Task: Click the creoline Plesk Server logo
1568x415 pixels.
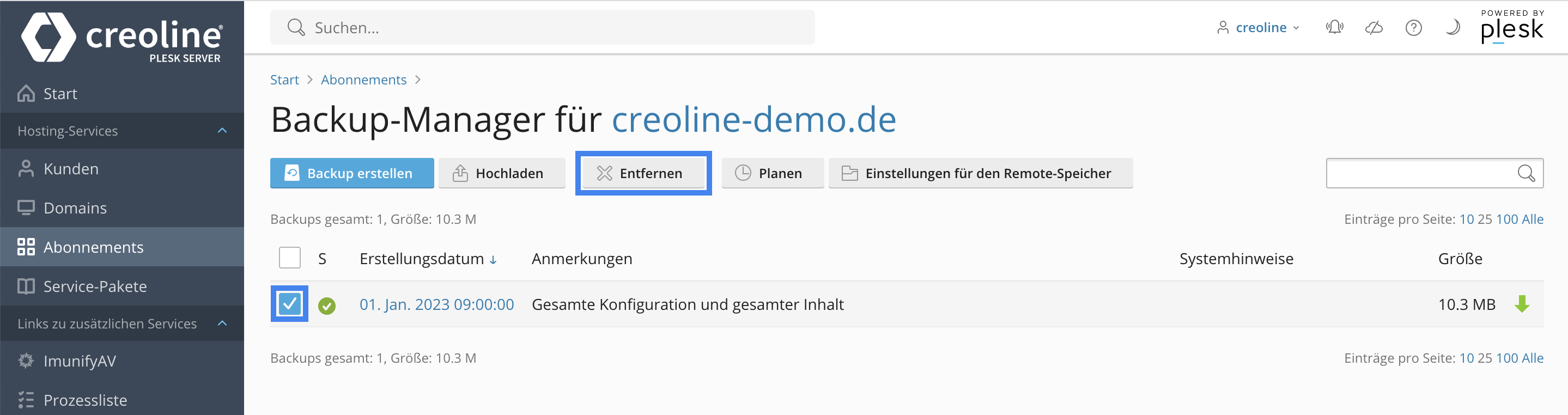Action: click(121, 36)
